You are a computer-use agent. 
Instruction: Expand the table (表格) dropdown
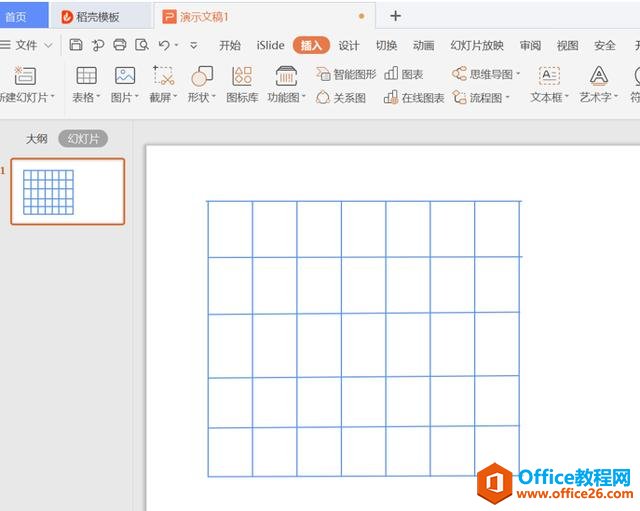[x=87, y=98]
